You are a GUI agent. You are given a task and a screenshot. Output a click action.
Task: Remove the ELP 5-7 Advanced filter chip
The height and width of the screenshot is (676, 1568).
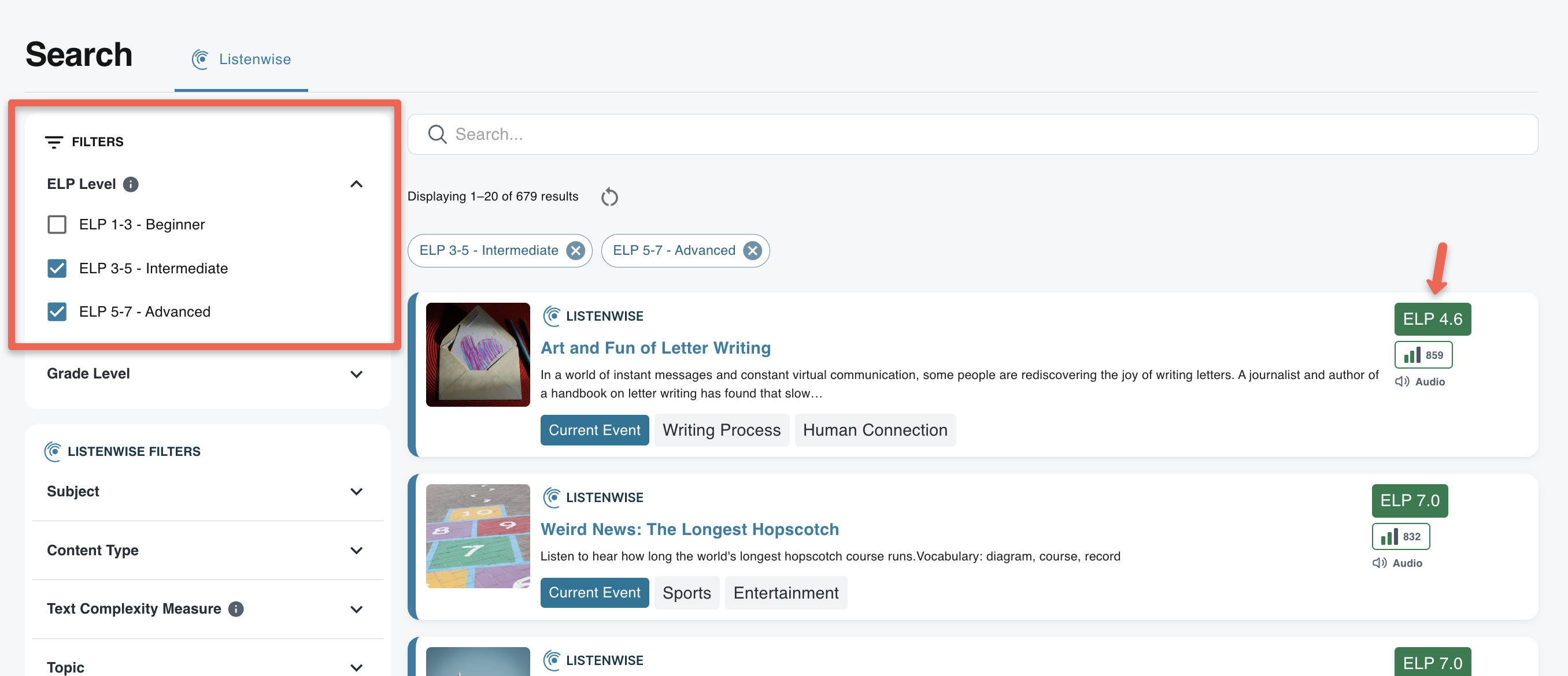[752, 250]
